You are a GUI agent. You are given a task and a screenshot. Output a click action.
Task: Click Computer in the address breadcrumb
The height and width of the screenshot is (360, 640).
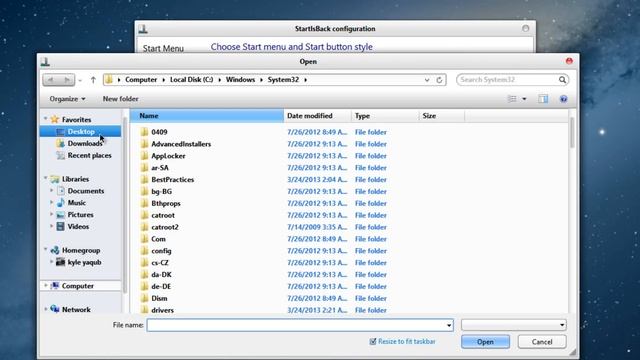pos(141,80)
